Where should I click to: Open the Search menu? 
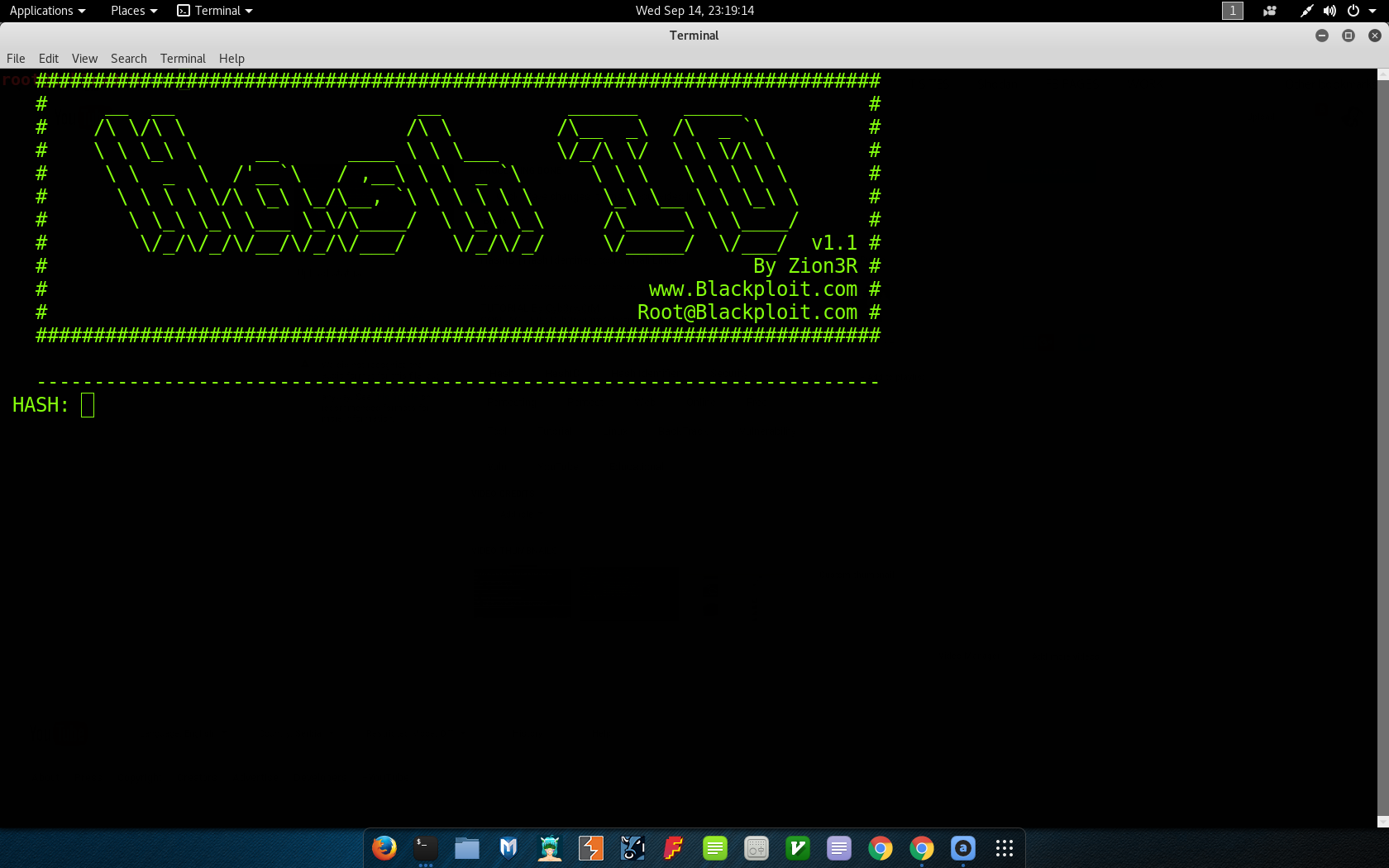[x=129, y=59]
